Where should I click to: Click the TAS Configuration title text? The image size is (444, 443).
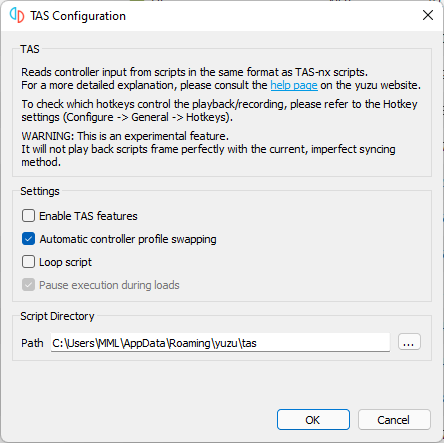tap(78, 16)
